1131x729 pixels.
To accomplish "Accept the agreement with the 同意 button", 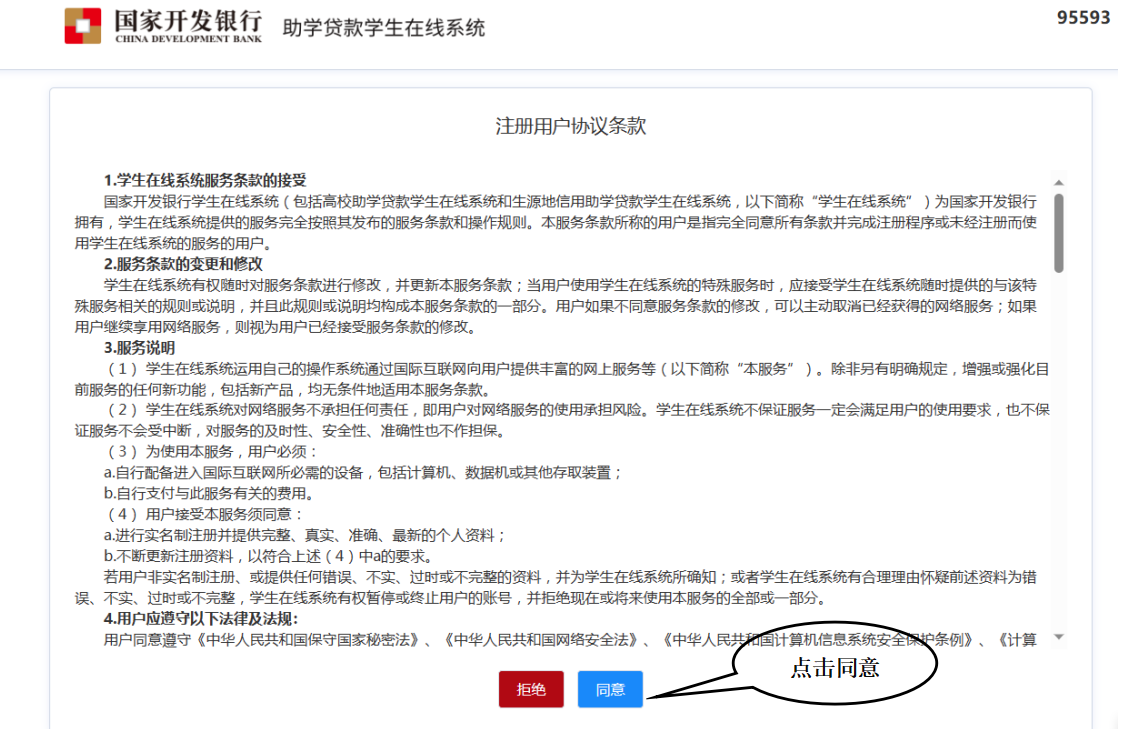I will click(x=610, y=689).
